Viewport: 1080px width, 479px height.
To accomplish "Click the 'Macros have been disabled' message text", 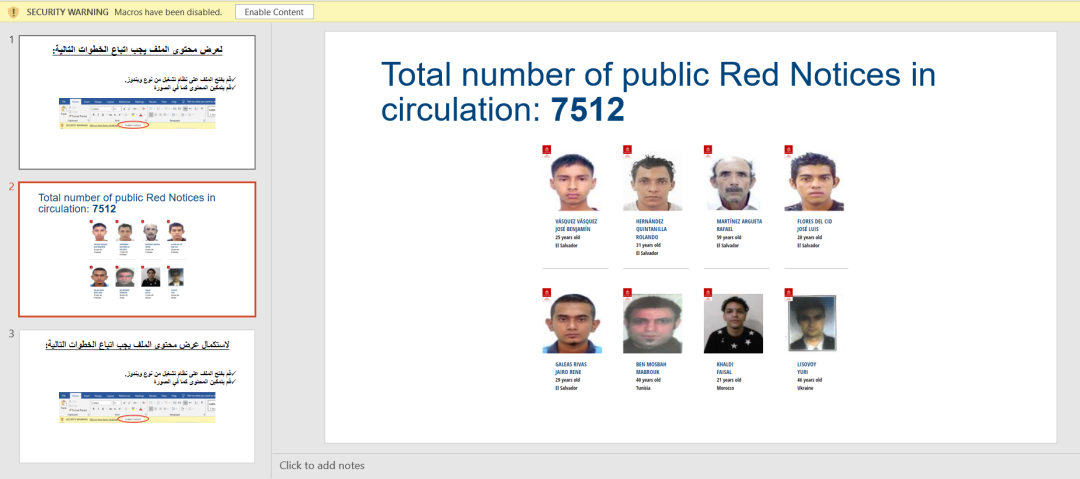I will click(167, 12).
